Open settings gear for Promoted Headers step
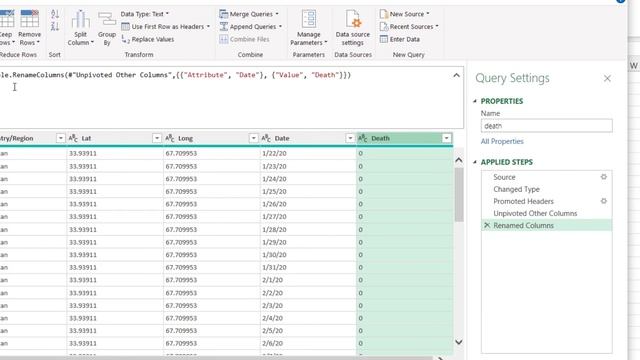Screen dimensions: 640x360 604,201
